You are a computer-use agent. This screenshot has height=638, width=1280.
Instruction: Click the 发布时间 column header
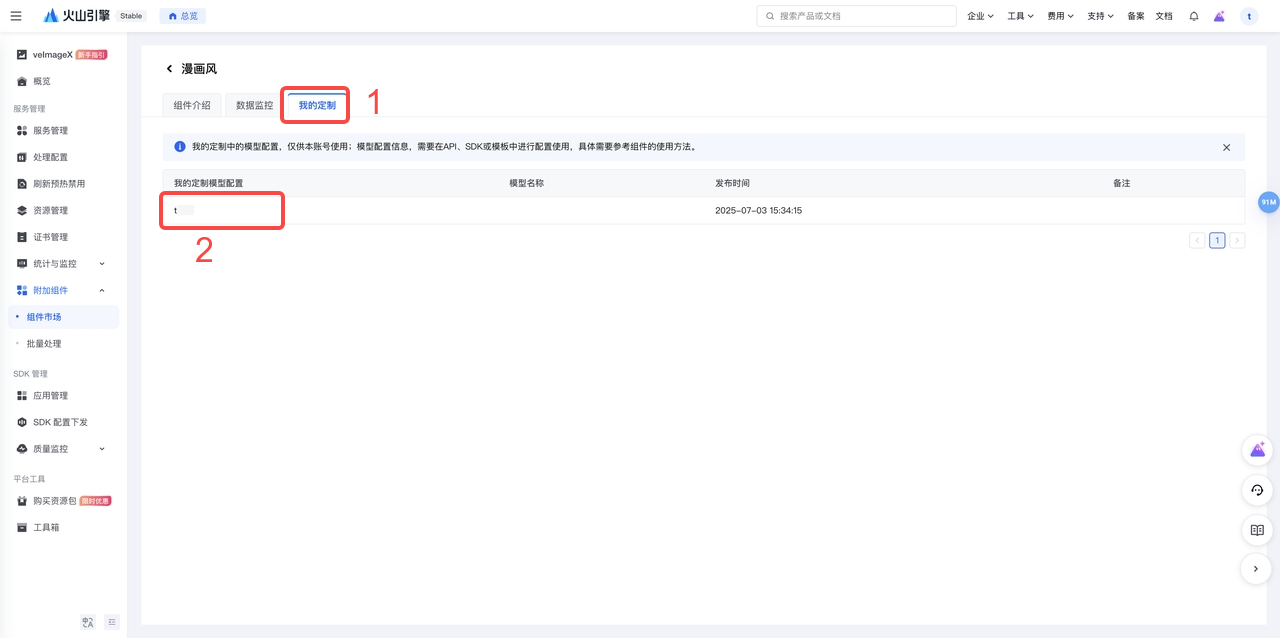(x=732, y=184)
